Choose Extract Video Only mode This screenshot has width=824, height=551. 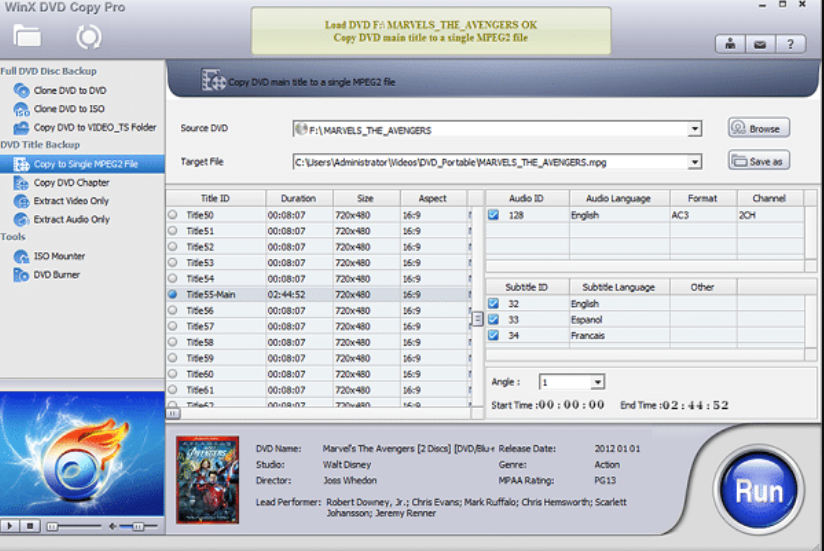click(71, 201)
